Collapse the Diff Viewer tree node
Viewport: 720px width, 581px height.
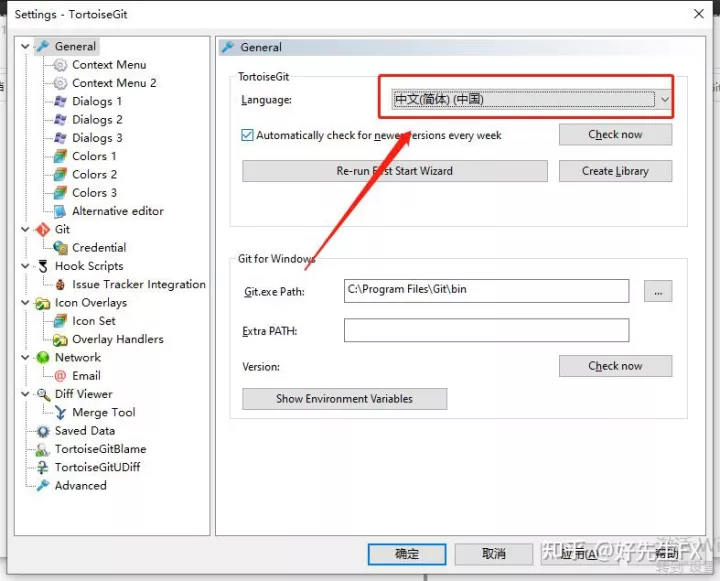click(26, 395)
